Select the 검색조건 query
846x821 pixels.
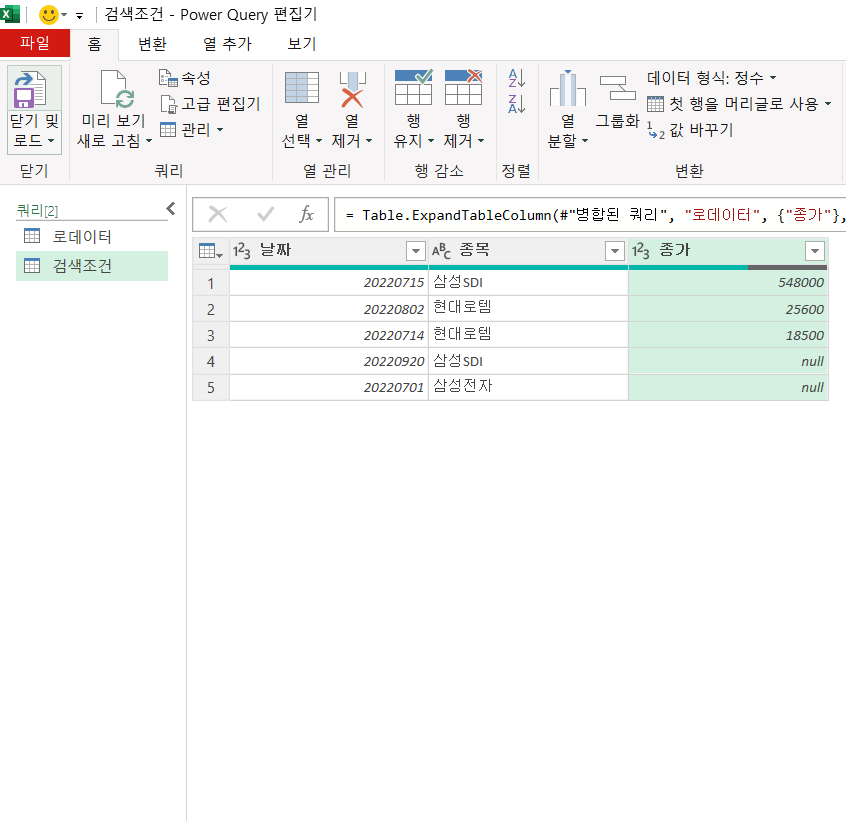(x=92, y=265)
